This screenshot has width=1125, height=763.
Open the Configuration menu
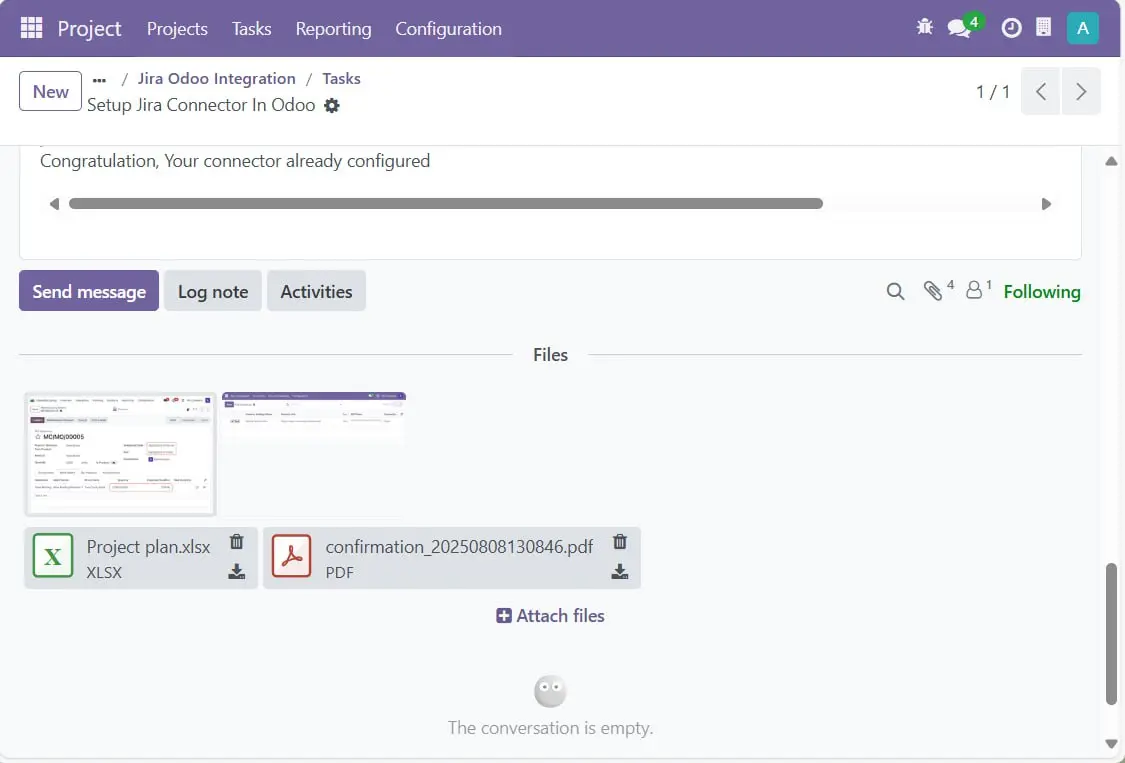(x=448, y=29)
